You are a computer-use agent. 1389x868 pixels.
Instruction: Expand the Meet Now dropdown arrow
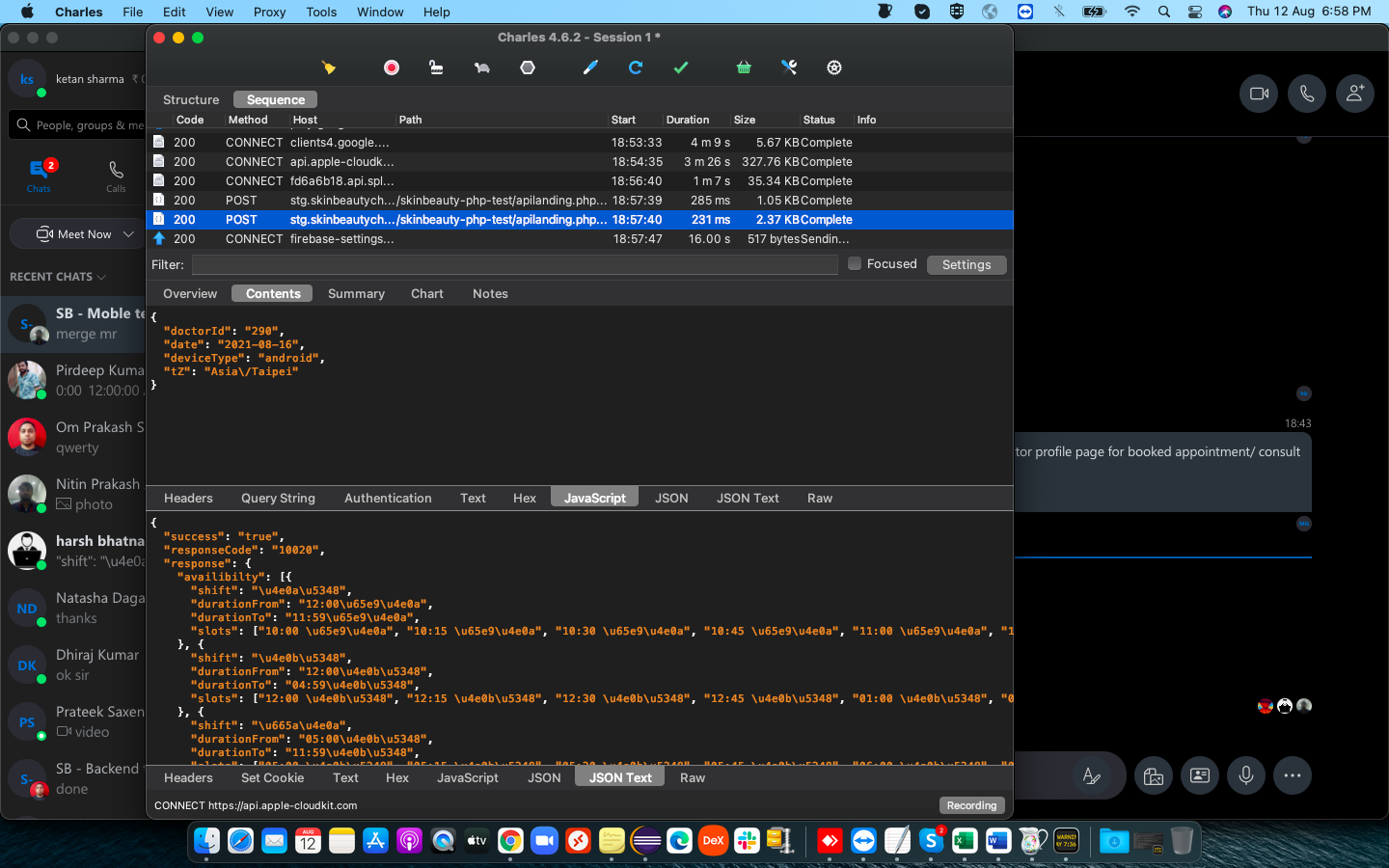128,234
